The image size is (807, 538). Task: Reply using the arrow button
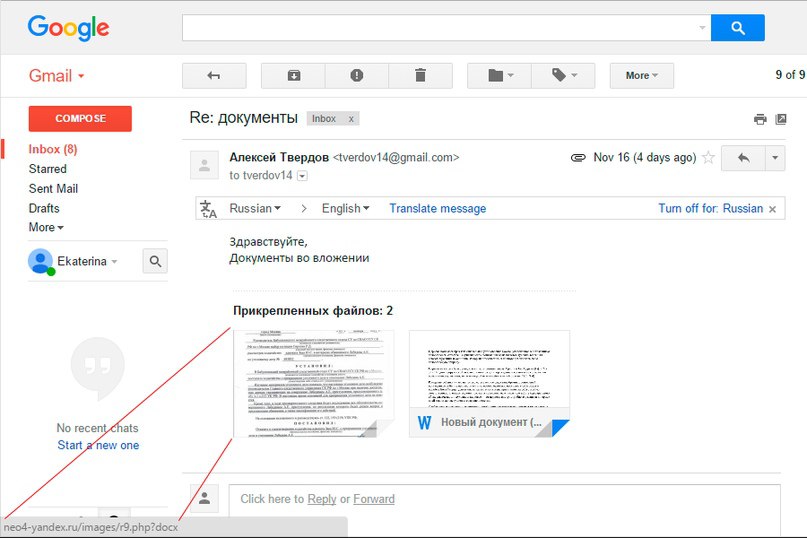tap(743, 158)
